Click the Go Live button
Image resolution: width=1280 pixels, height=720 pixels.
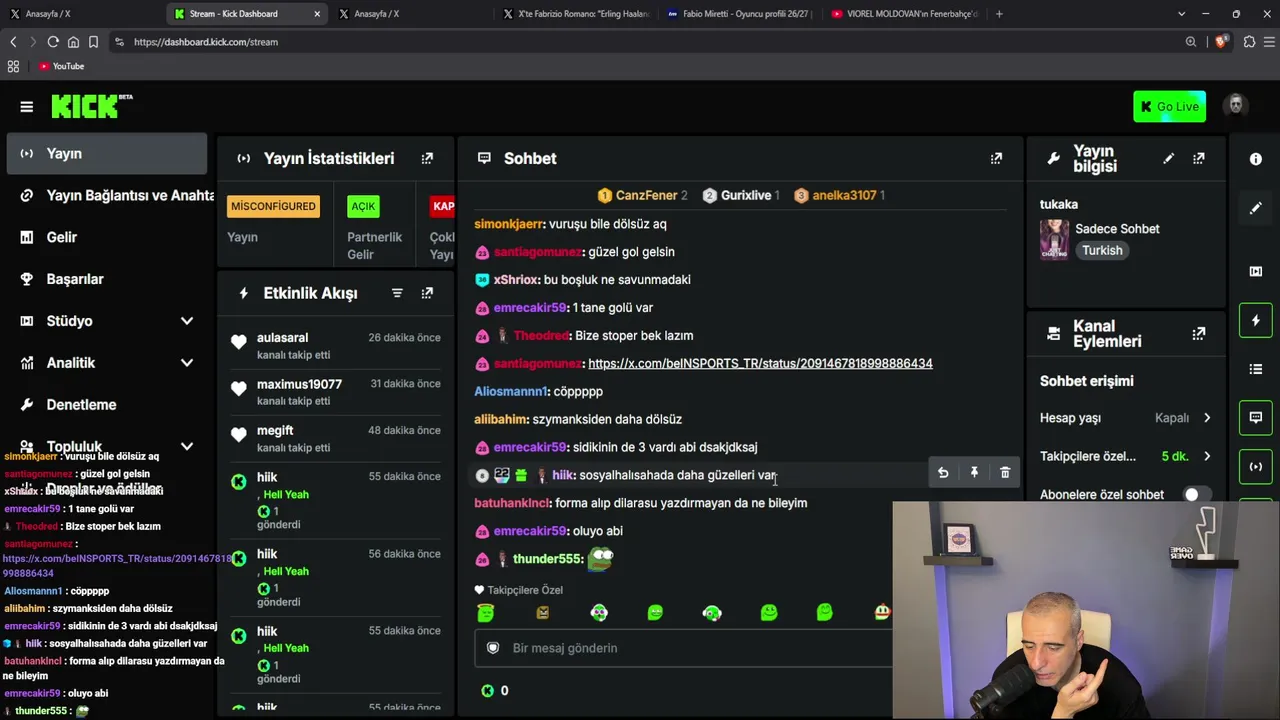point(1169,107)
